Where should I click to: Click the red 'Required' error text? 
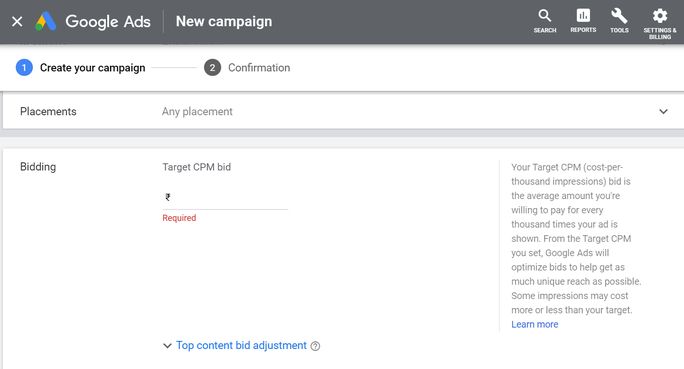(x=179, y=218)
